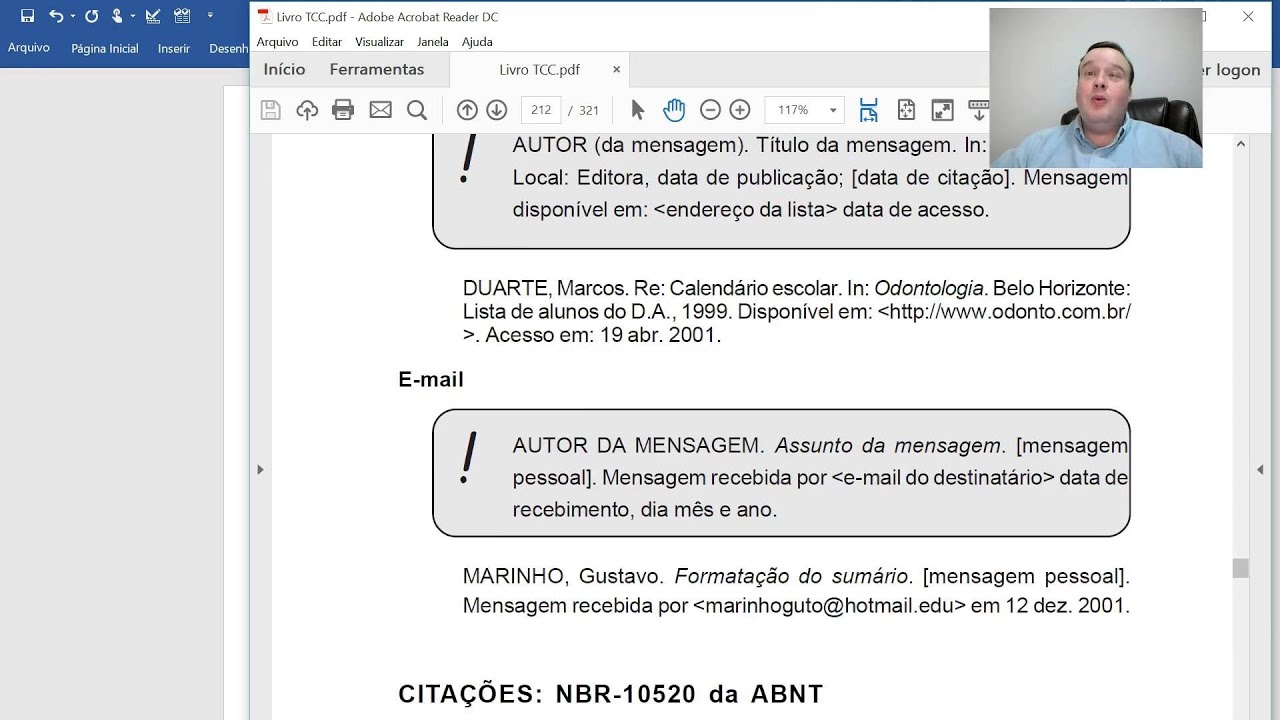
Task: Open Word's undo history dropdown arrow
Action: (73, 16)
